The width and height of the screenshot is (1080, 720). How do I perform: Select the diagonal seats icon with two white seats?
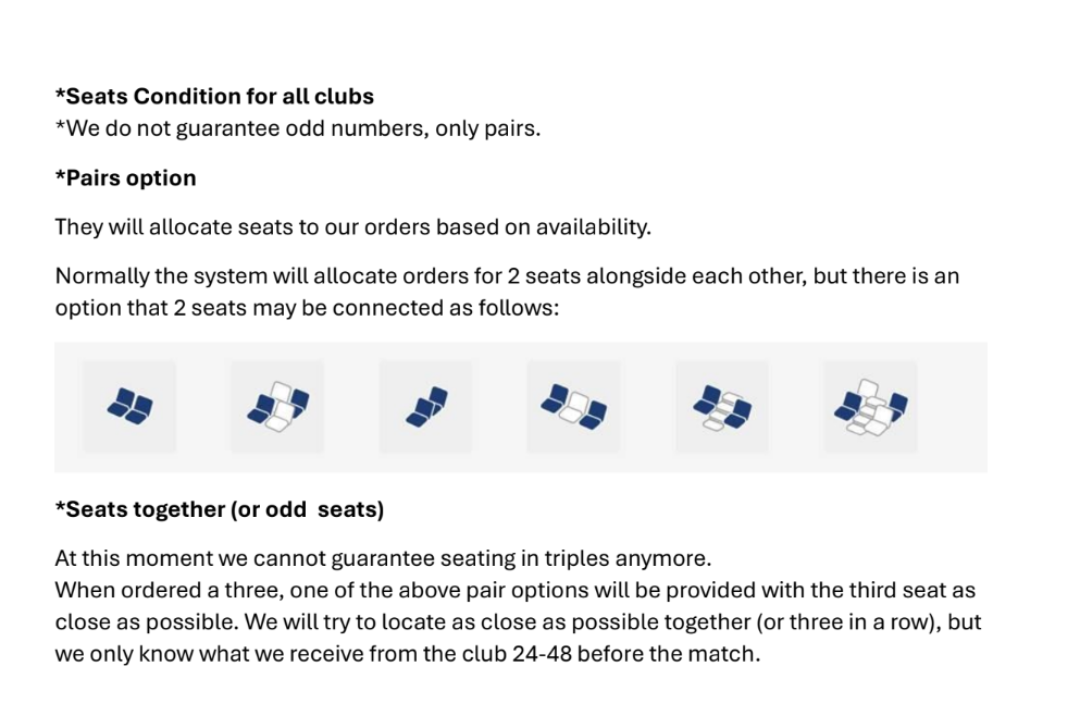pos(278,406)
